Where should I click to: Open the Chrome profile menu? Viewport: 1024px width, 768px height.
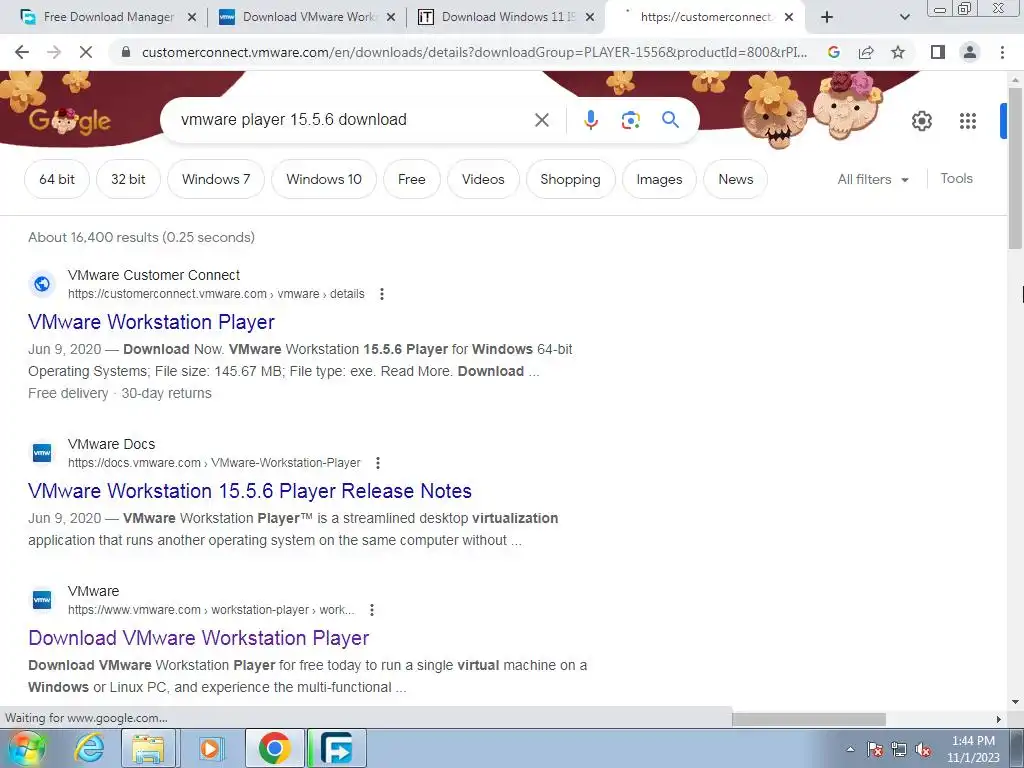(970, 52)
